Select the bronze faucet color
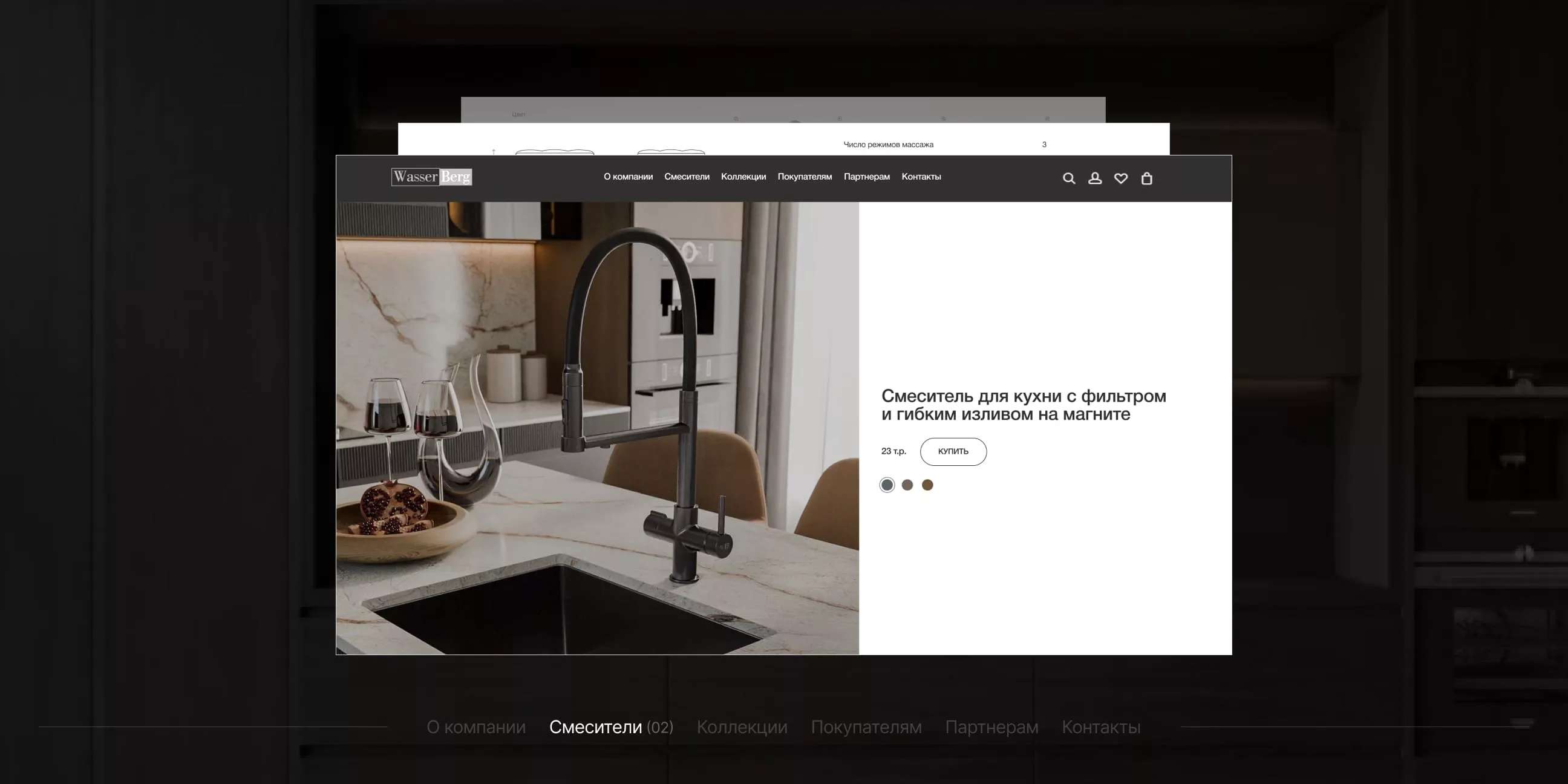The height and width of the screenshot is (784, 1568). pyautogui.click(x=927, y=485)
